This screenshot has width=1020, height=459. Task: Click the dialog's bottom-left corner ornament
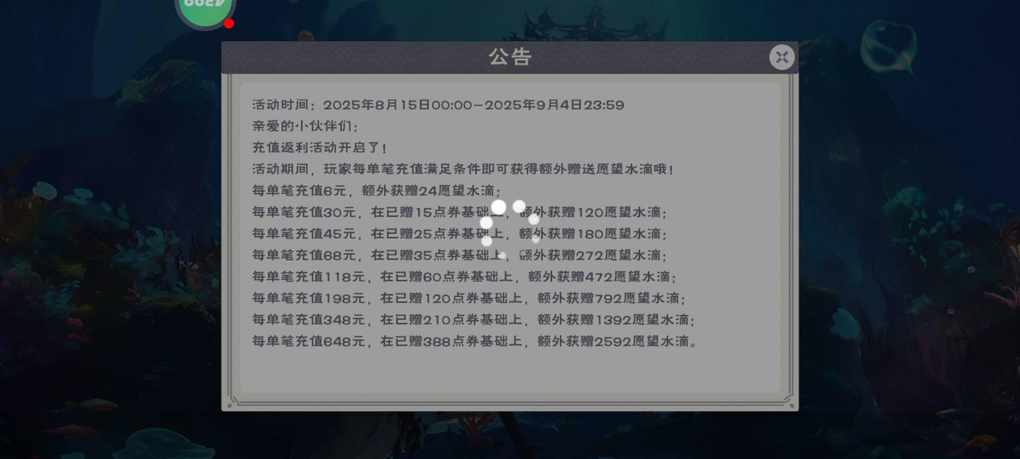click(232, 400)
